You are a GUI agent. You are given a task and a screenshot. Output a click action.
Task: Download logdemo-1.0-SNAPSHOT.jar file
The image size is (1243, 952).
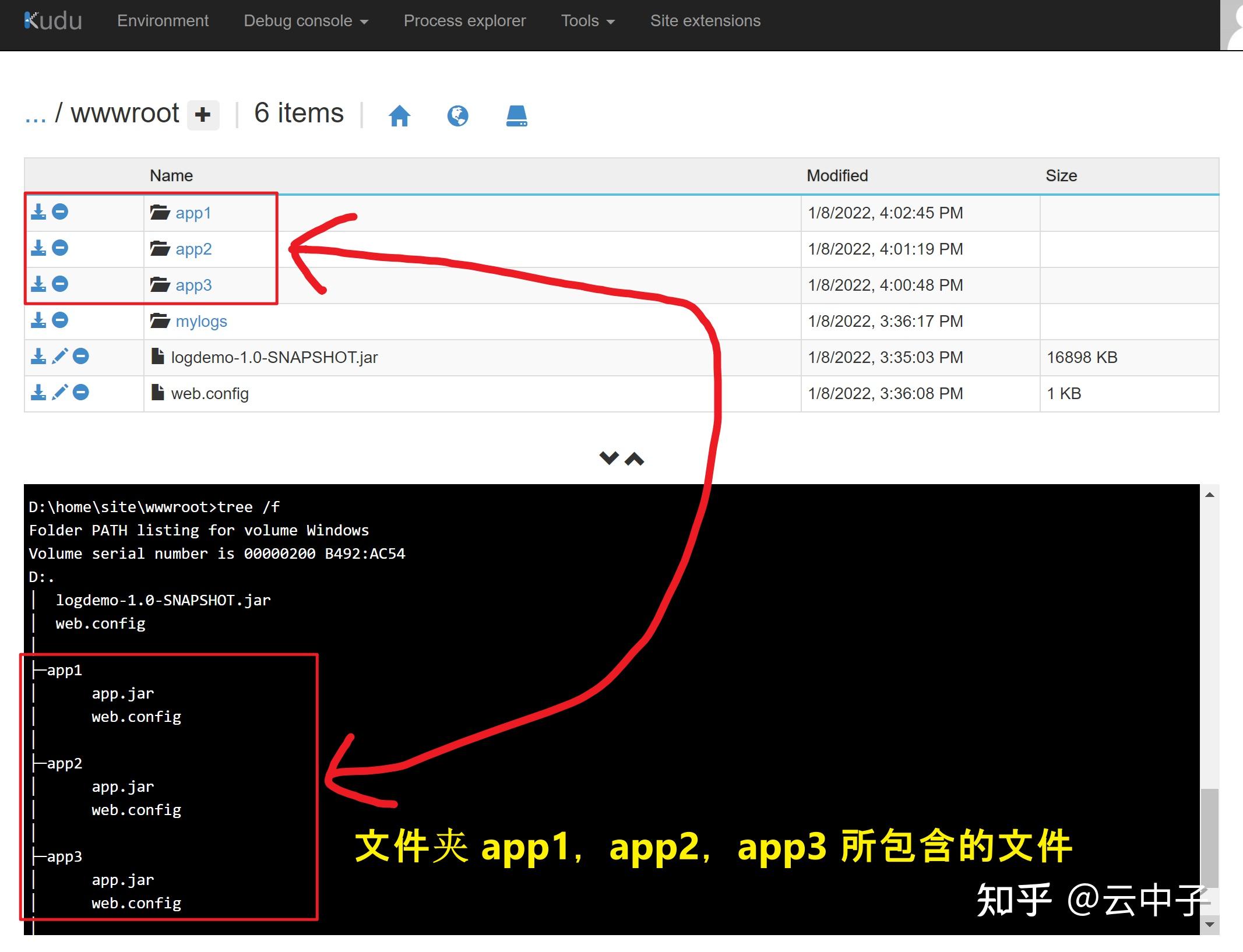point(38,357)
